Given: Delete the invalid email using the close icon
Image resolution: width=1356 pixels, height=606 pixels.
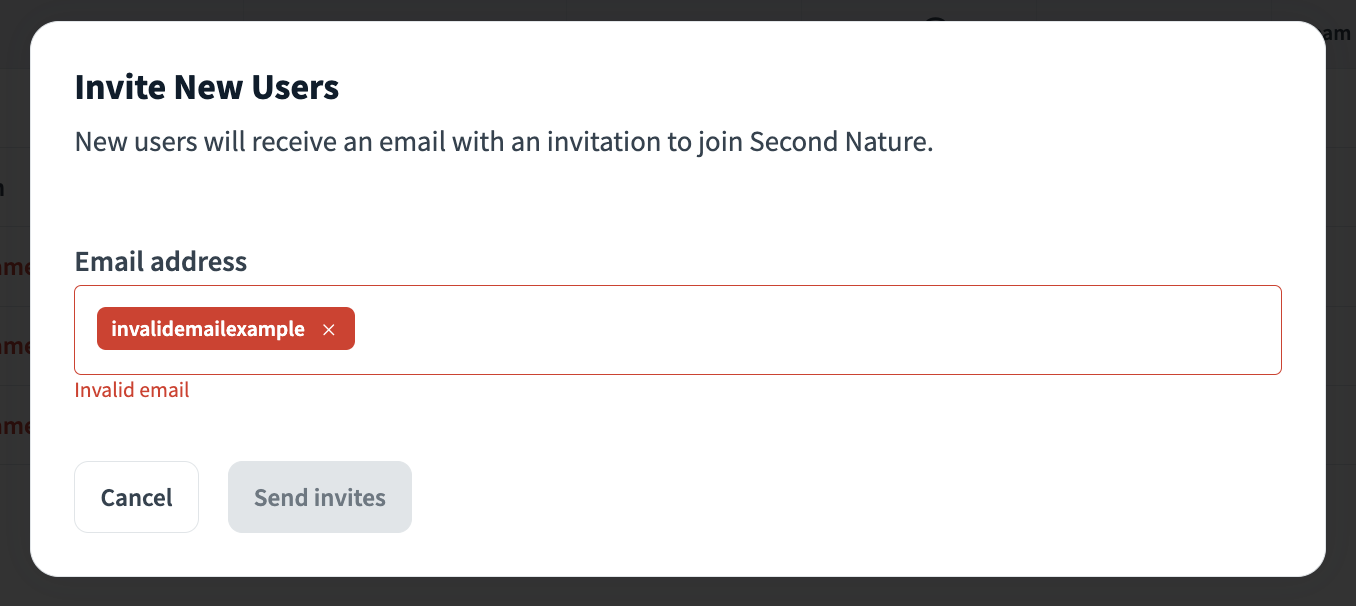Looking at the screenshot, I should [328, 330].
